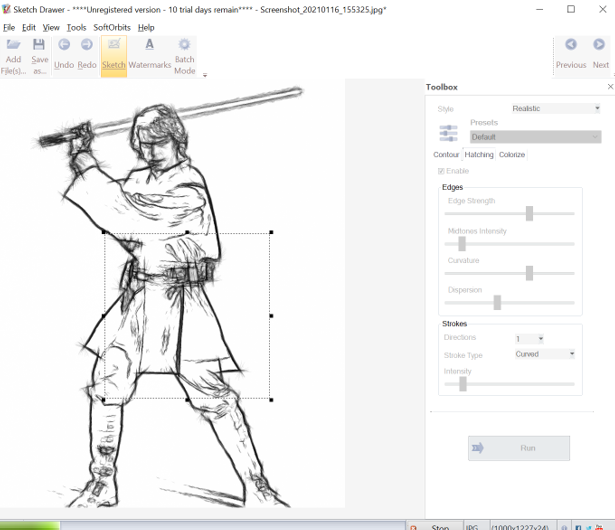Open the View menu
The image size is (615, 530).
51,27
